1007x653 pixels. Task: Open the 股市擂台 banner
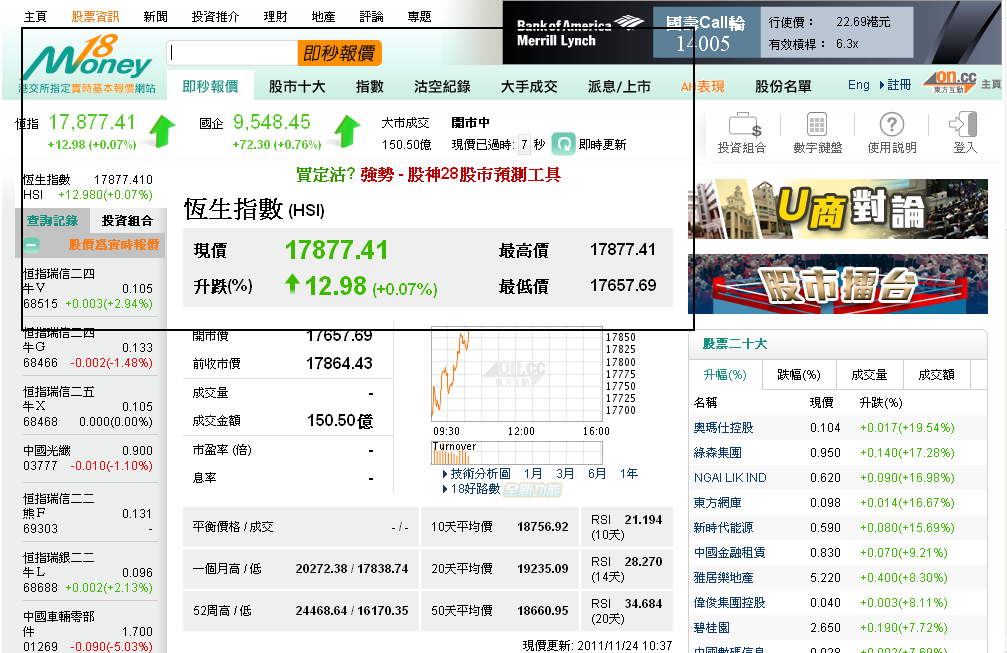pos(838,285)
